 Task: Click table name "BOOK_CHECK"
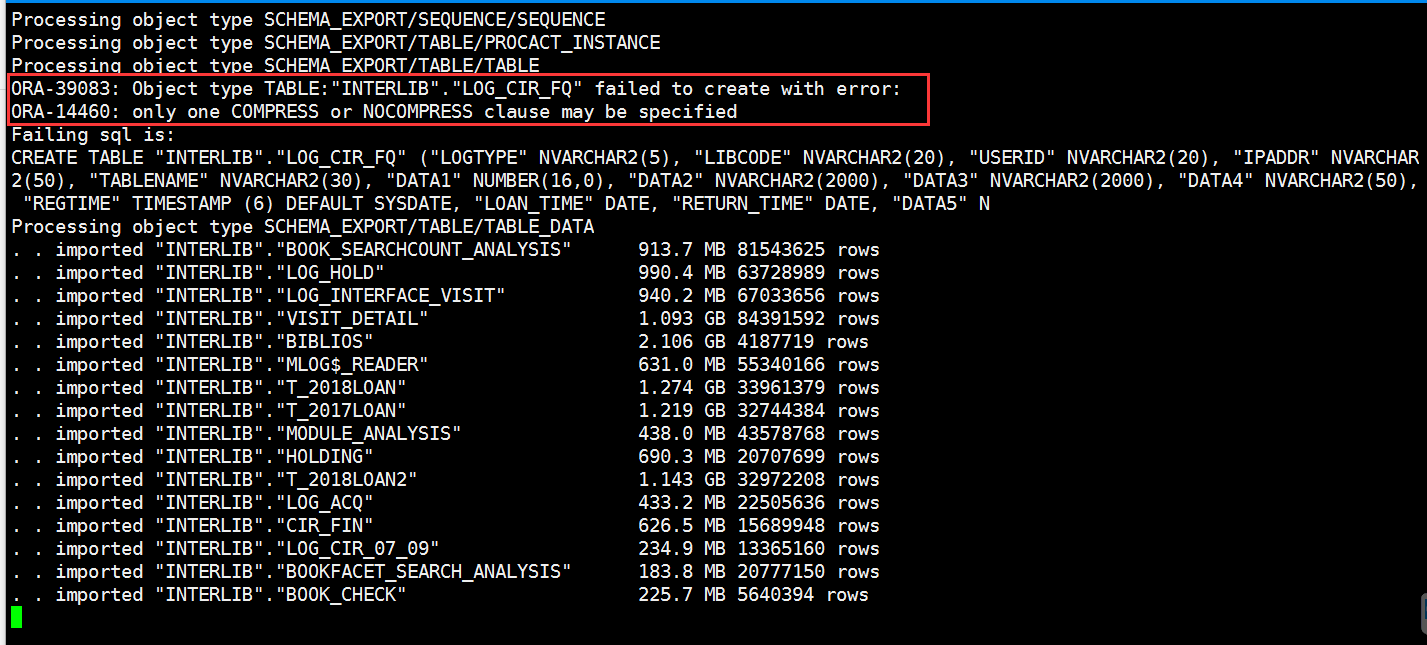click(341, 595)
